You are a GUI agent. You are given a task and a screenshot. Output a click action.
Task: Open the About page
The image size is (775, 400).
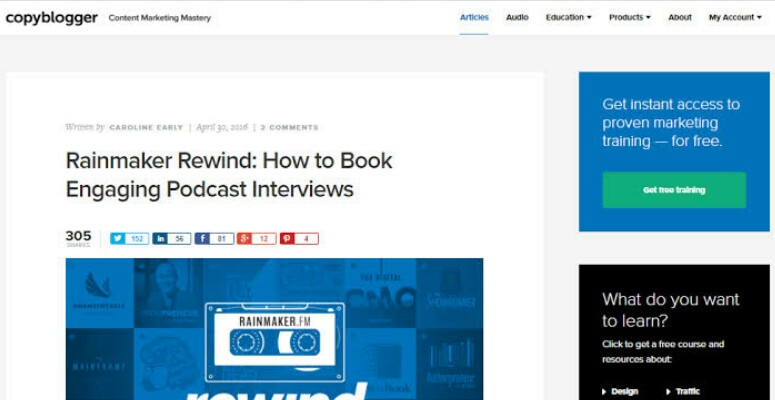point(680,17)
